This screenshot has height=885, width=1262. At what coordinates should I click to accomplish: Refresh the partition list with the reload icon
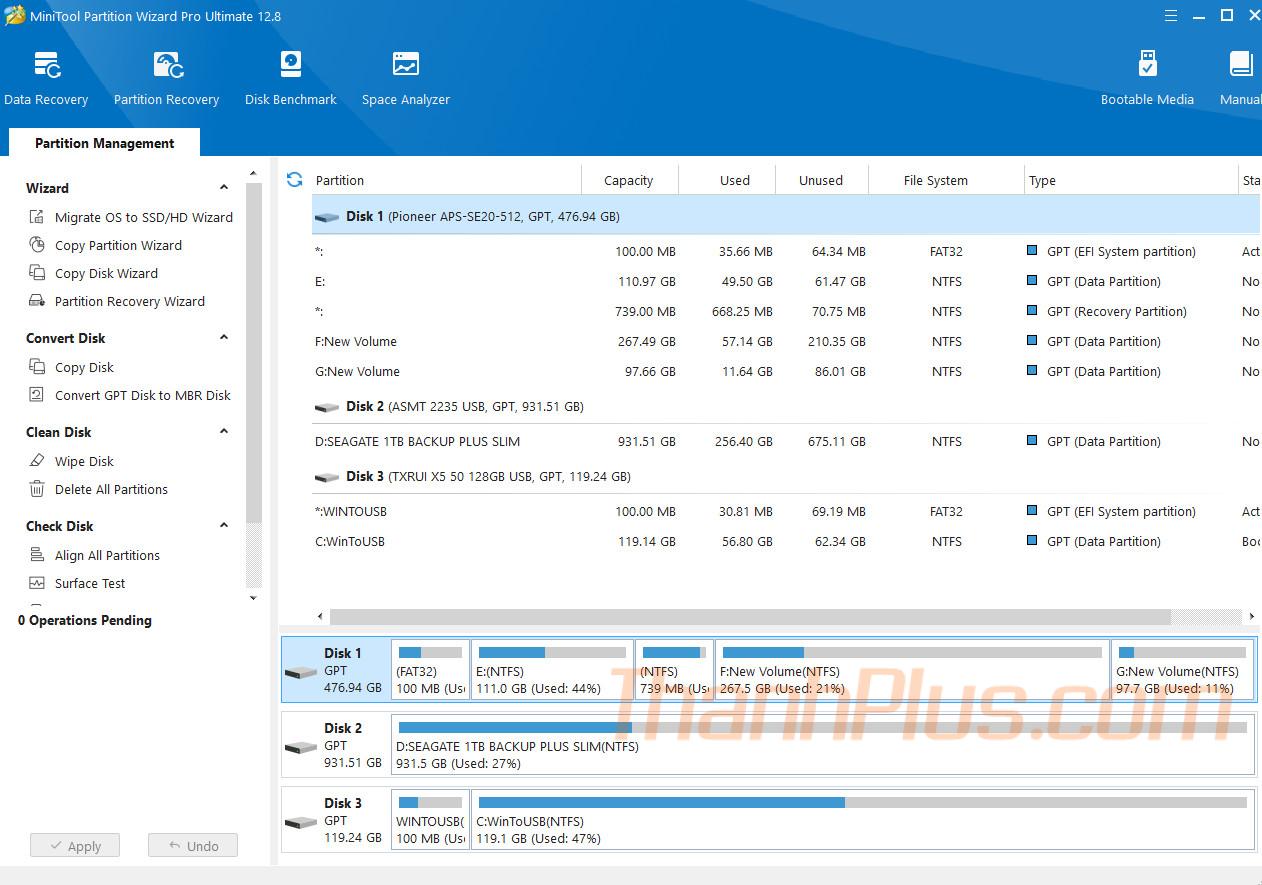click(294, 180)
